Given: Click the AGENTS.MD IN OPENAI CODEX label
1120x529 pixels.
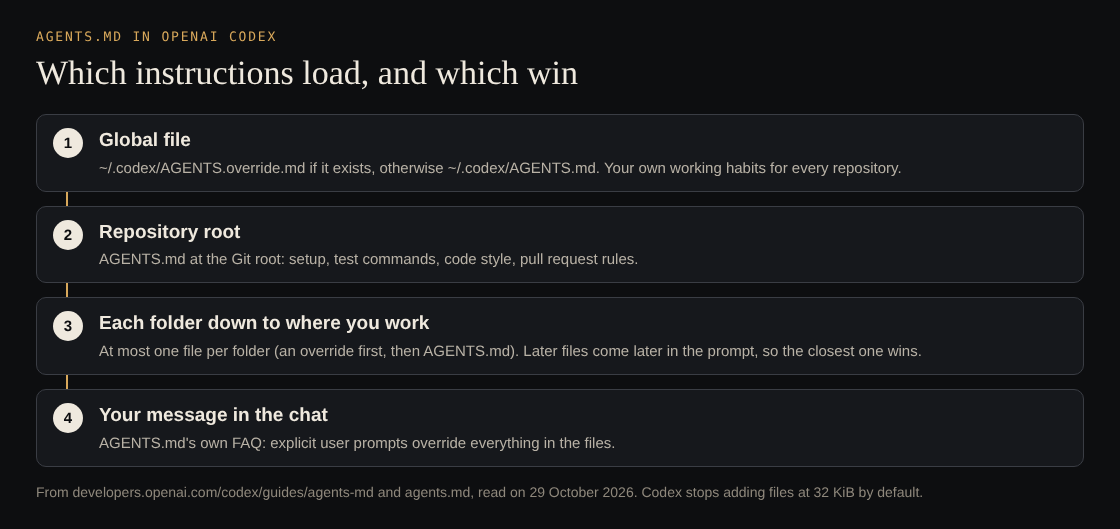Looking at the screenshot, I should [x=156, y=36].
